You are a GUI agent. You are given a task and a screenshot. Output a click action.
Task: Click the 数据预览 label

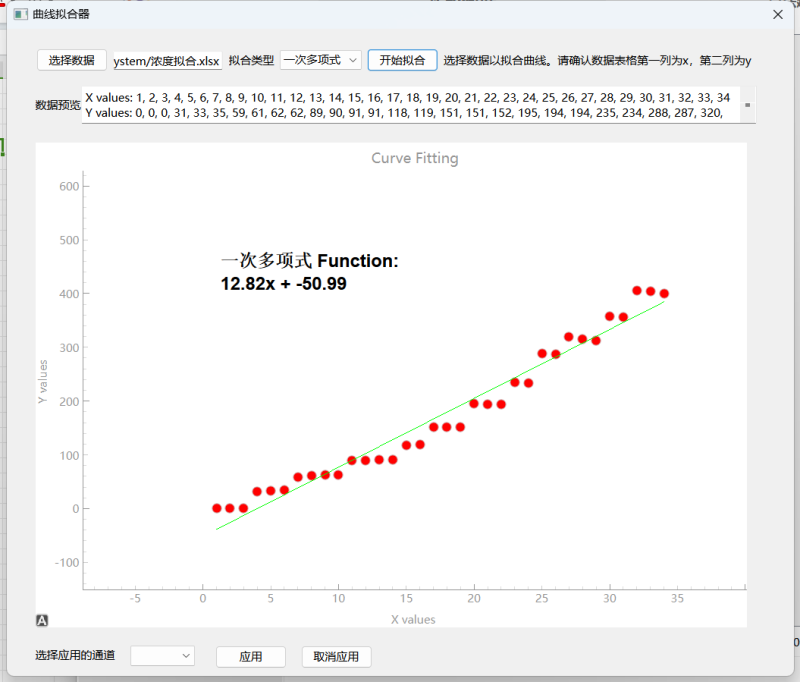tap(58, 105)
